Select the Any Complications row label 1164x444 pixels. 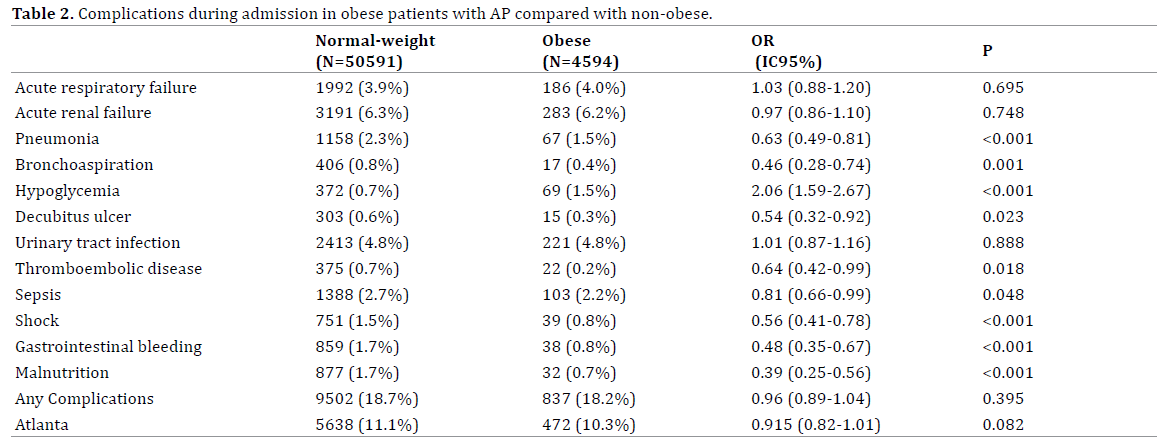click(x=84, y=399)
